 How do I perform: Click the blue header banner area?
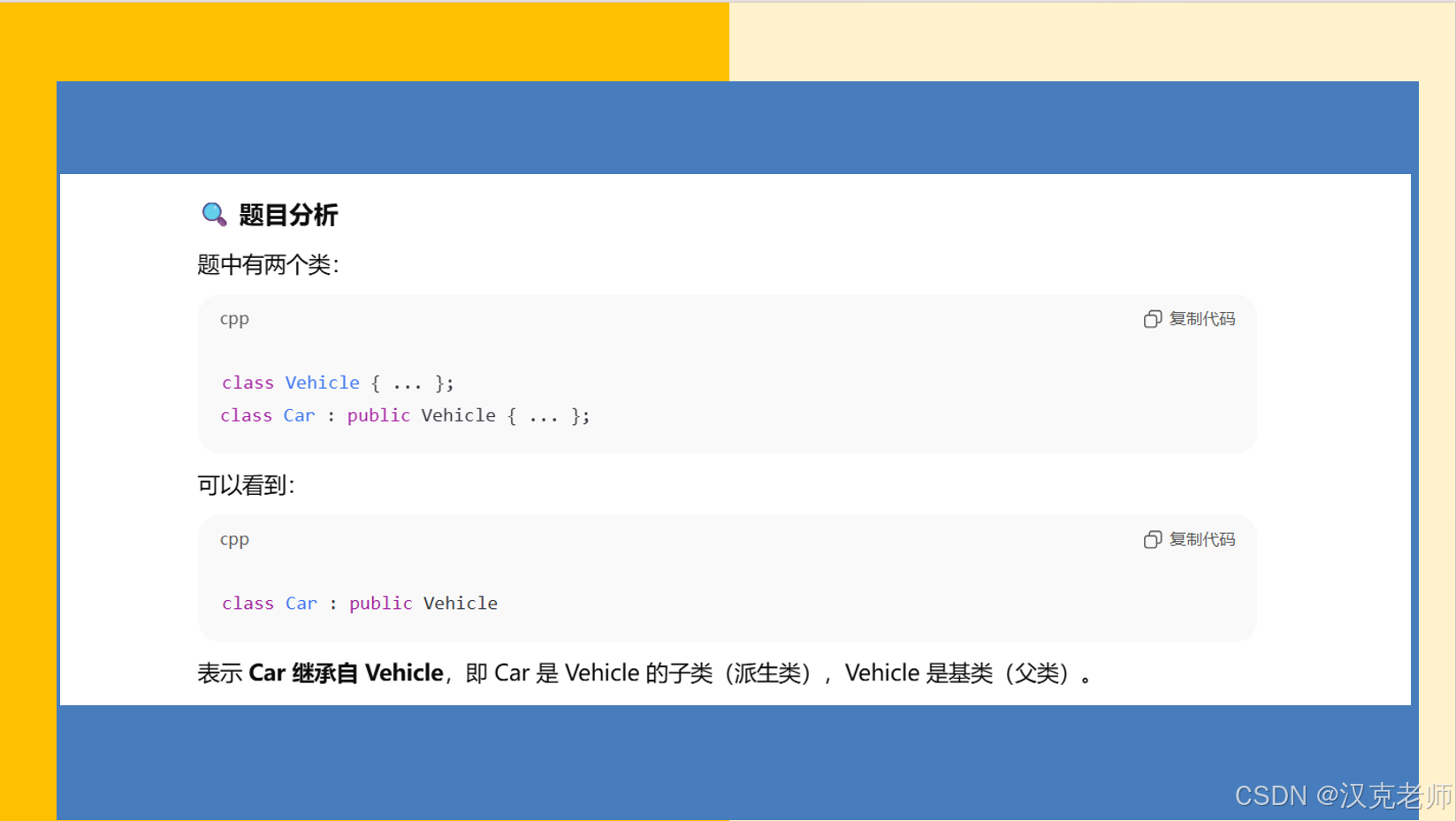coord(738,126)
